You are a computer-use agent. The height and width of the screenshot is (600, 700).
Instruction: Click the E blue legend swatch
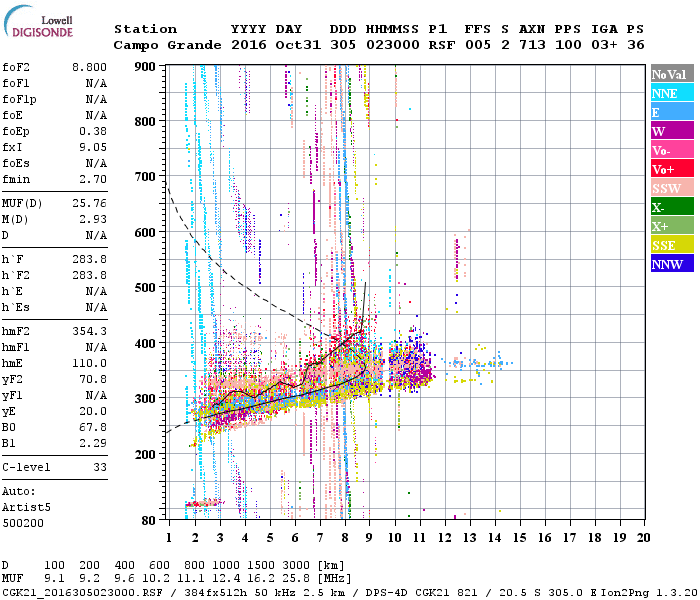click(672, 111)
